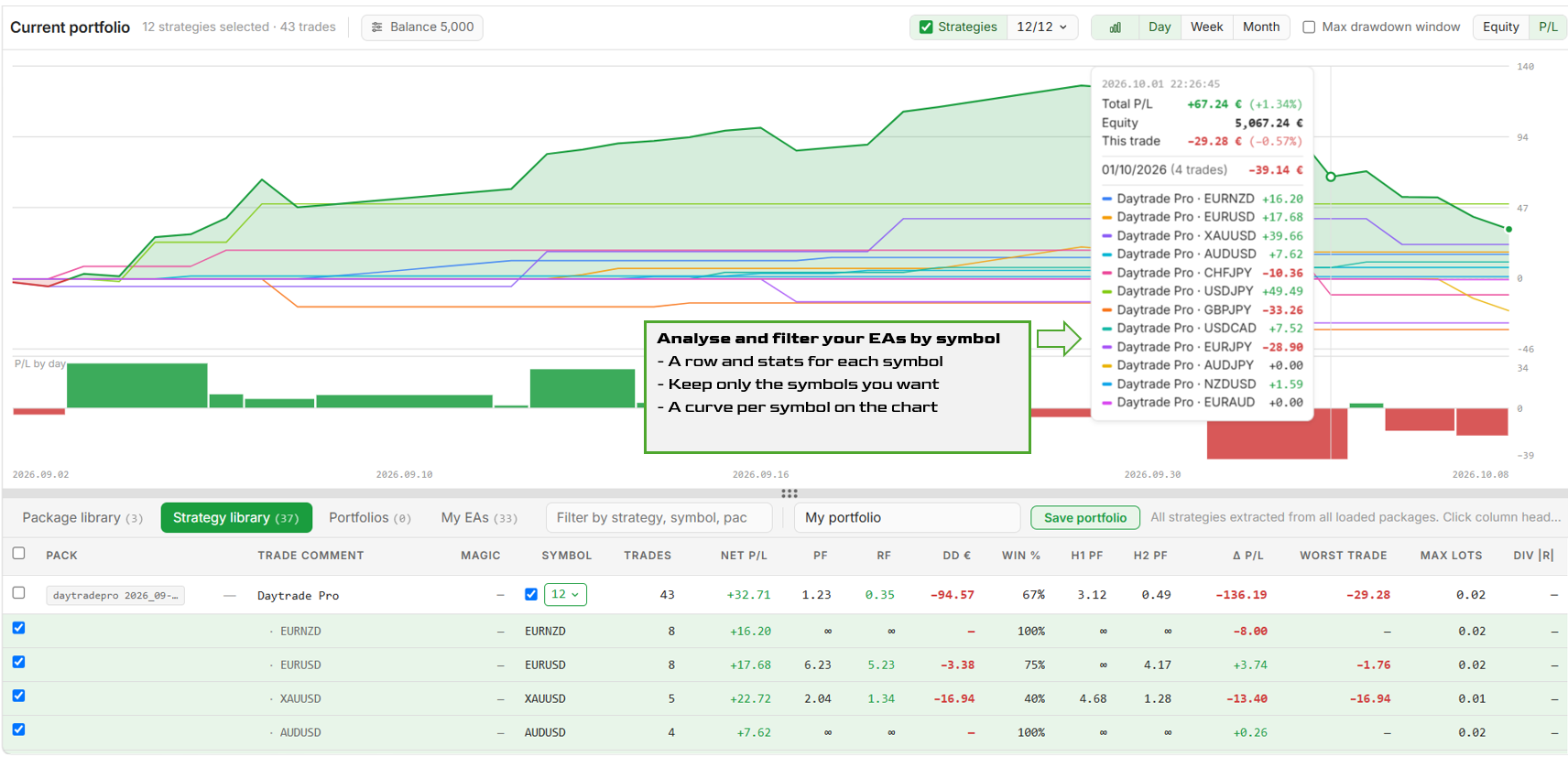Image resolution: width=1568 pixels, height=757 pixels.
Task: Enable Max drawdown window checkbox
Action: 1309,27
